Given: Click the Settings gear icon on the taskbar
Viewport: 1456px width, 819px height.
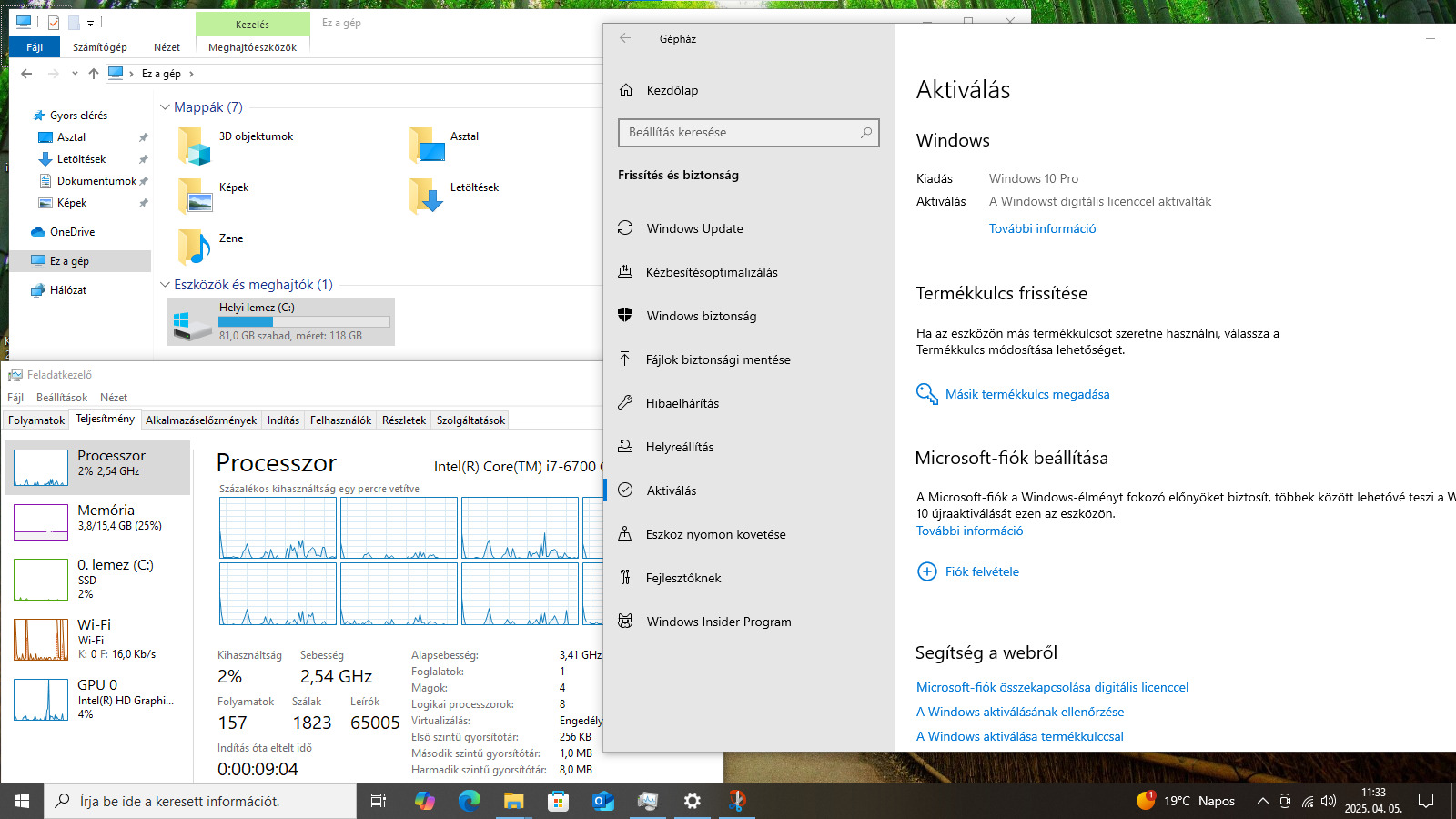Looking at the screenshot, I should [693, 801].
